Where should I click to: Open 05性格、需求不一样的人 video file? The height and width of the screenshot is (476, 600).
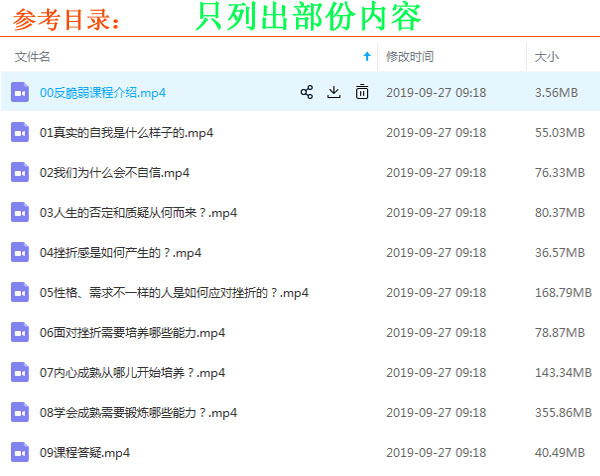click(174, 292)
